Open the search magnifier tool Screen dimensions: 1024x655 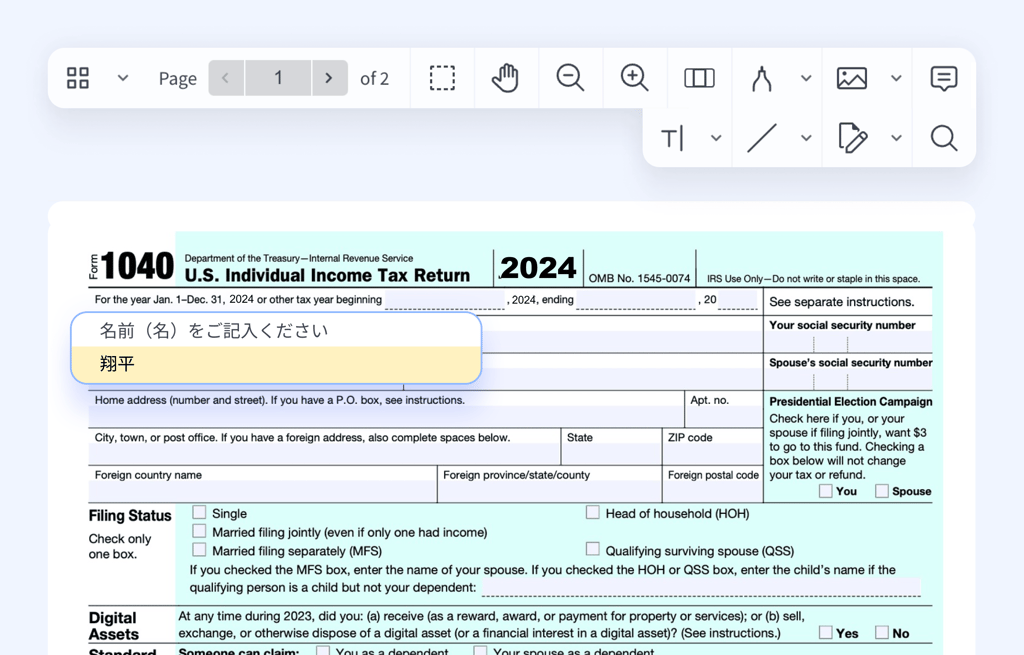pyautogui.click(x=943, y=138)
